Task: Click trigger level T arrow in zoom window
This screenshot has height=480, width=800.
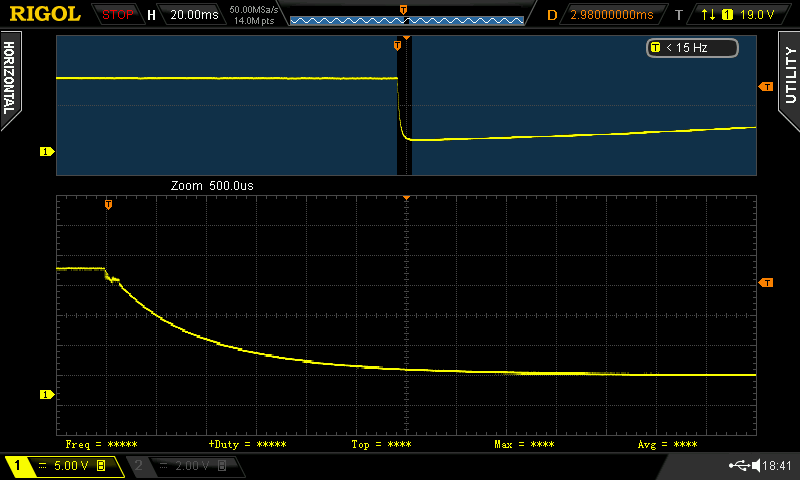Action: tap(766, 283)
